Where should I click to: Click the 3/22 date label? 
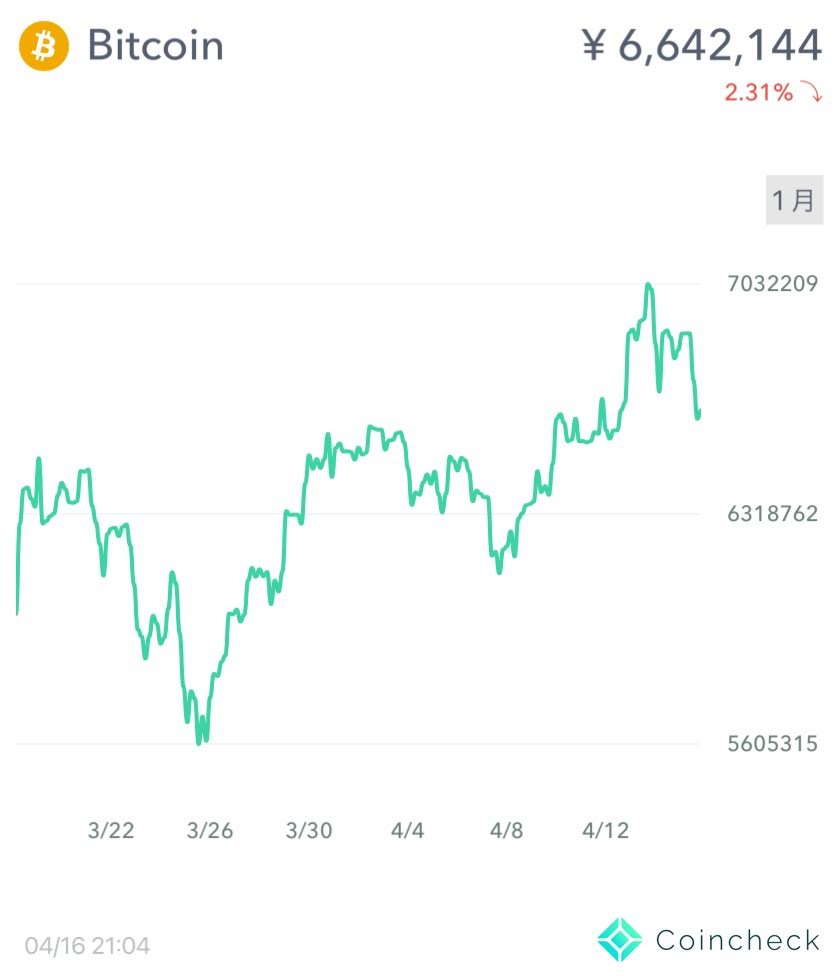click(x=111, y=830)
